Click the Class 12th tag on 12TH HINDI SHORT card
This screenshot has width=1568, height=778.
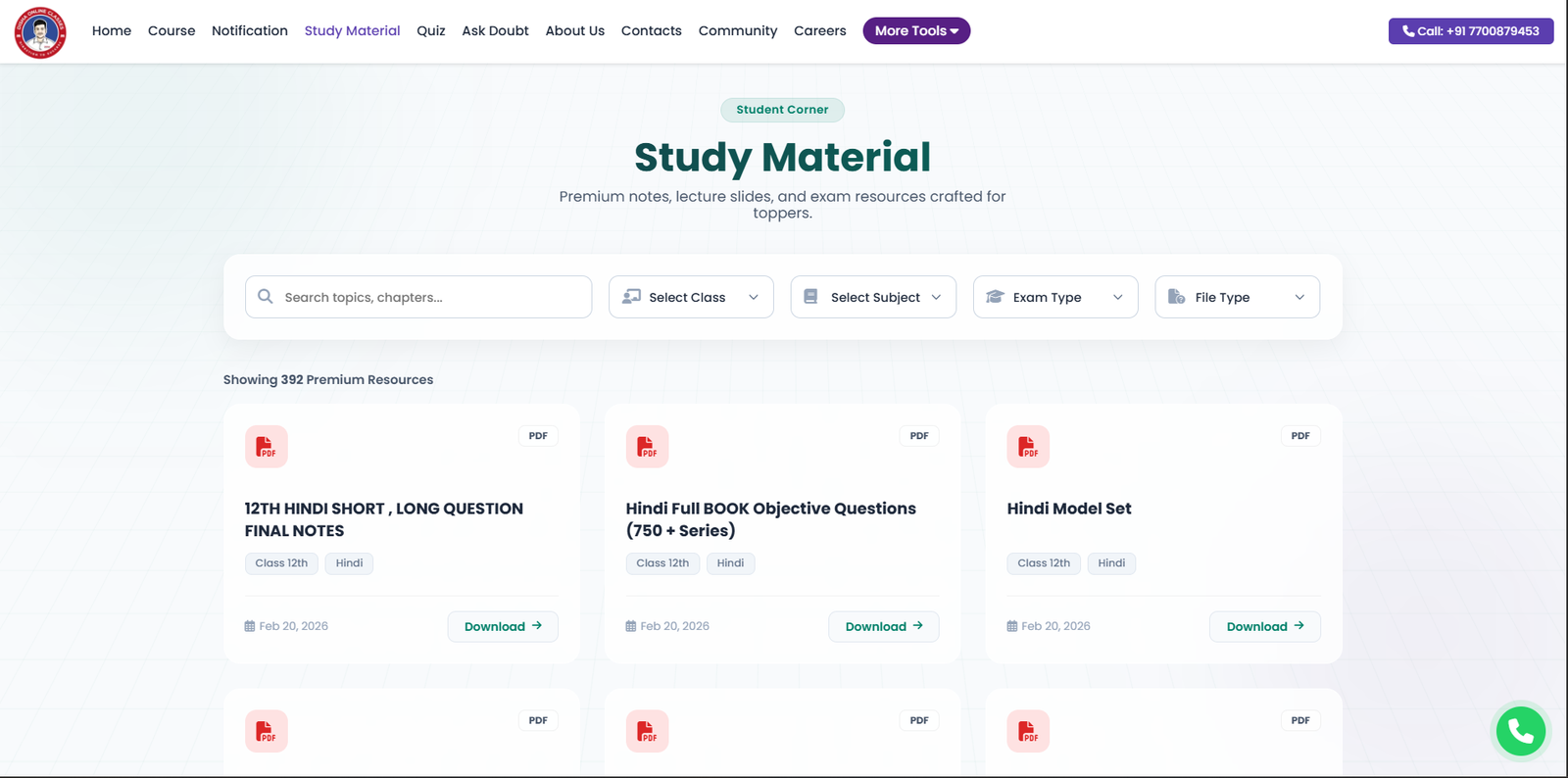281,563
